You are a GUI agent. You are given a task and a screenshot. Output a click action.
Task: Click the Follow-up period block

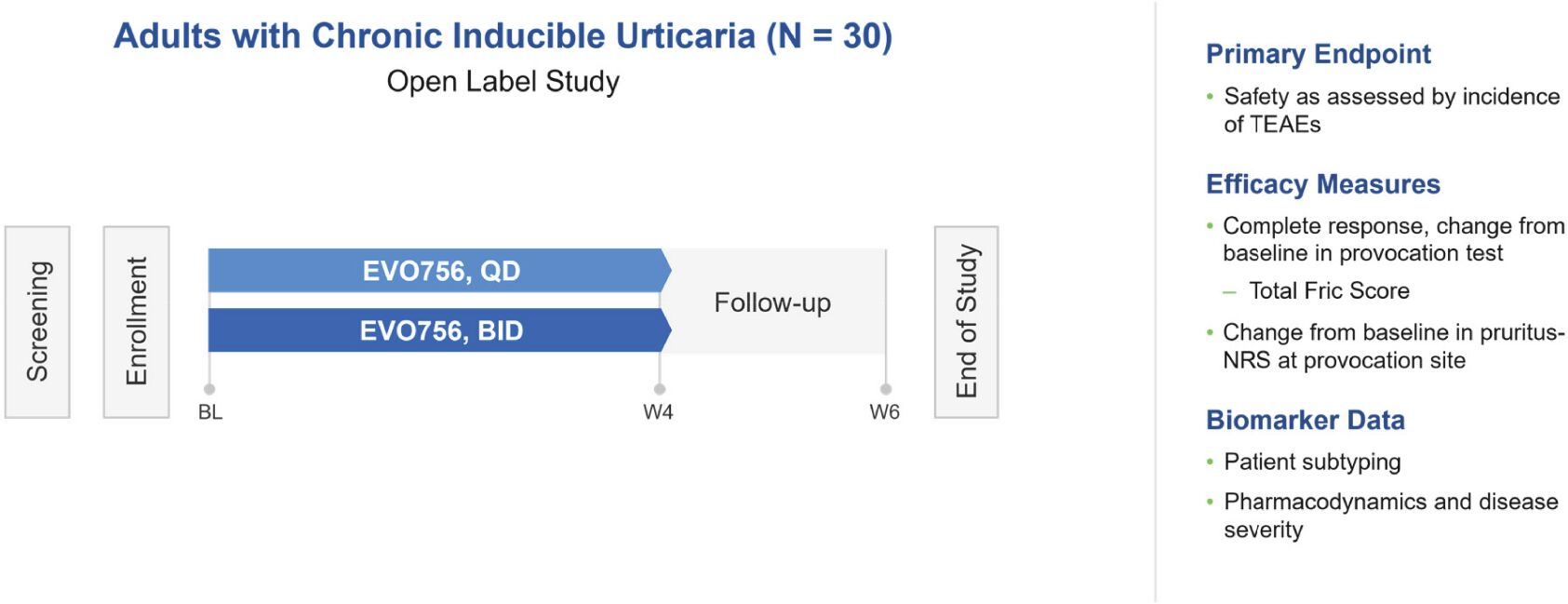(772, 302)
